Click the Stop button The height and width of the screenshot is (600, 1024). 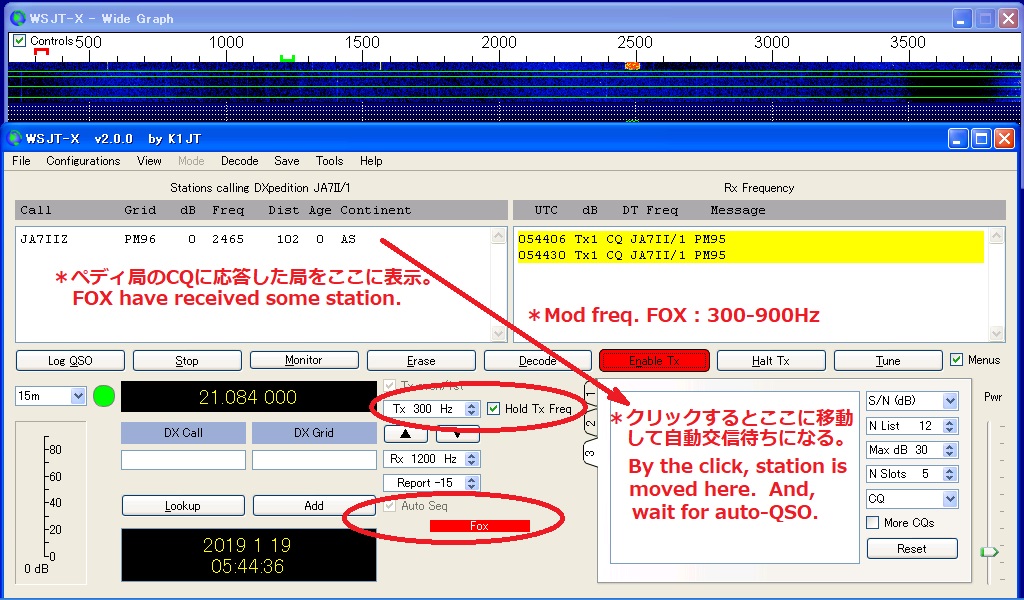187,360
